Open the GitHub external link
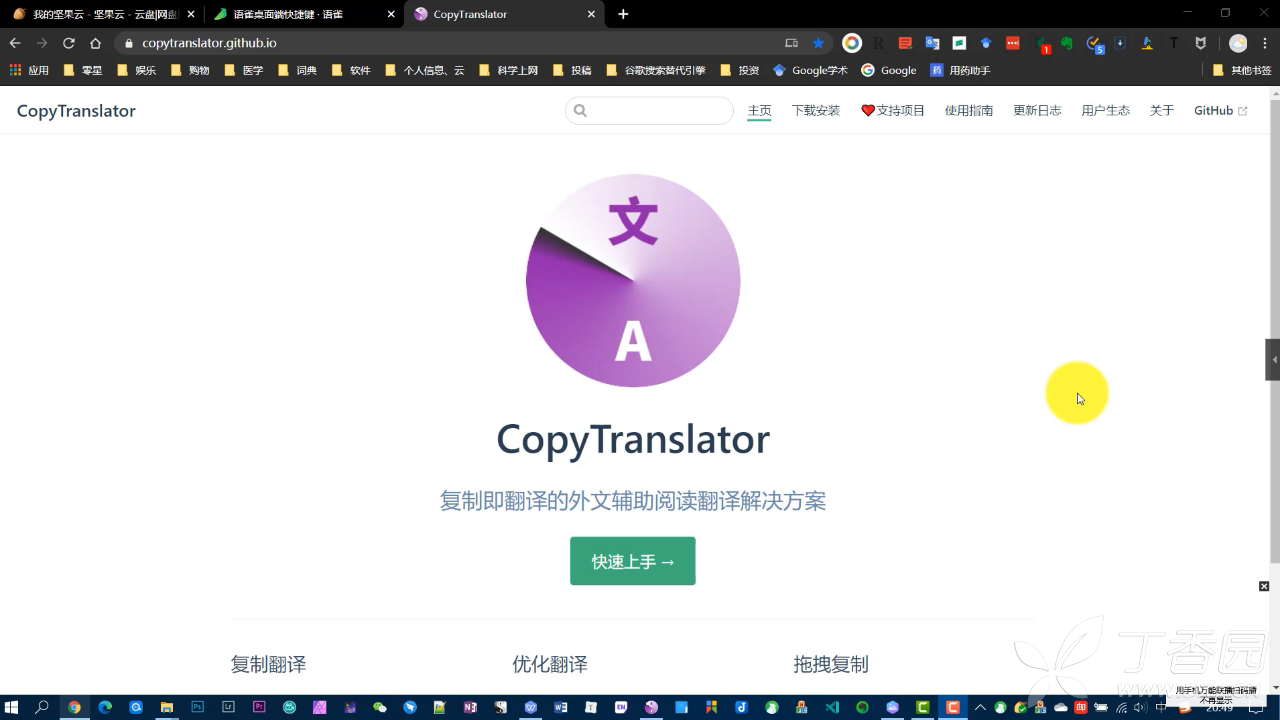 point(1221,111)
